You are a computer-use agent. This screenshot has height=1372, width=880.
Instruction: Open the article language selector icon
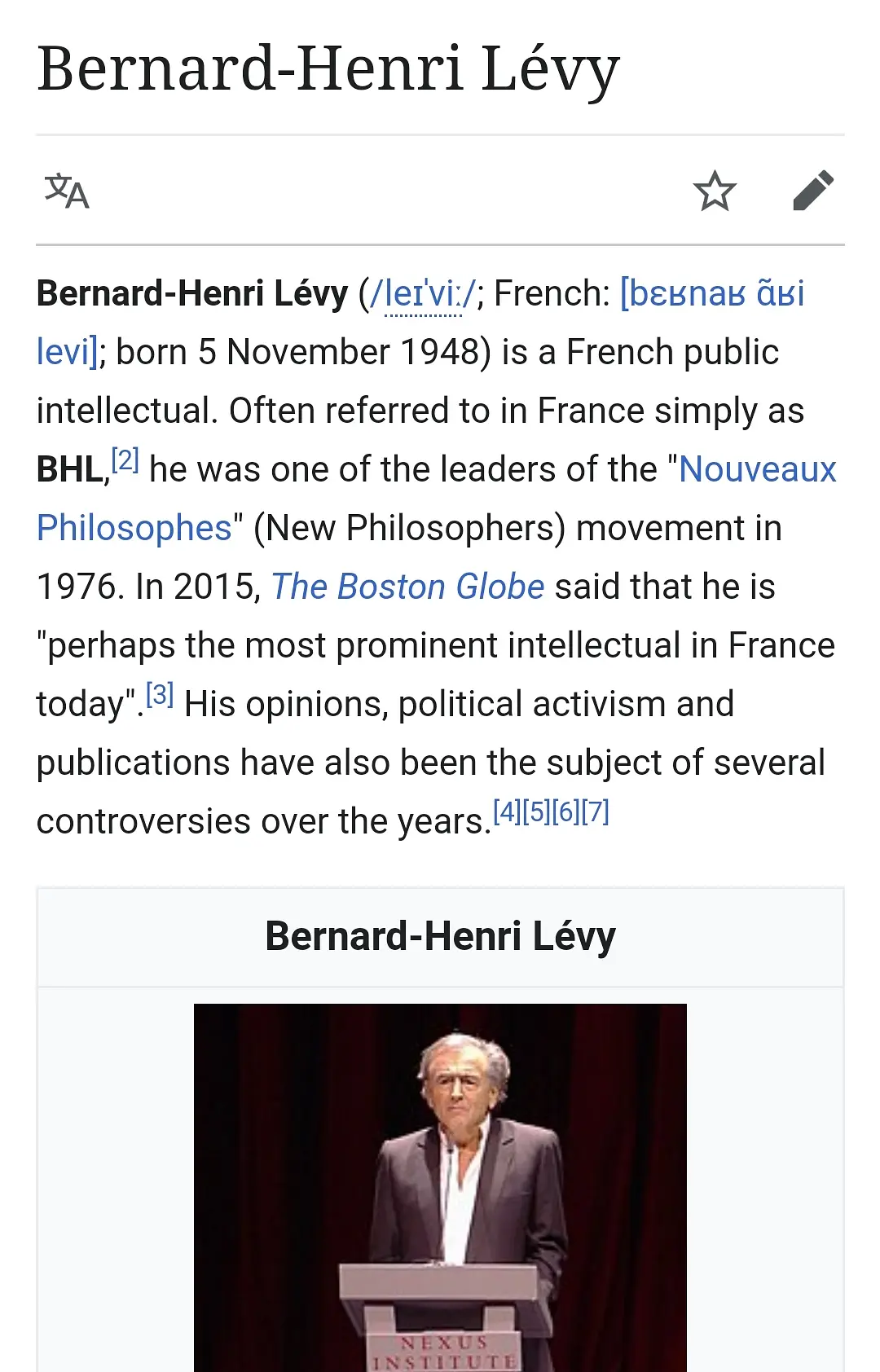(x=67, y=191)
